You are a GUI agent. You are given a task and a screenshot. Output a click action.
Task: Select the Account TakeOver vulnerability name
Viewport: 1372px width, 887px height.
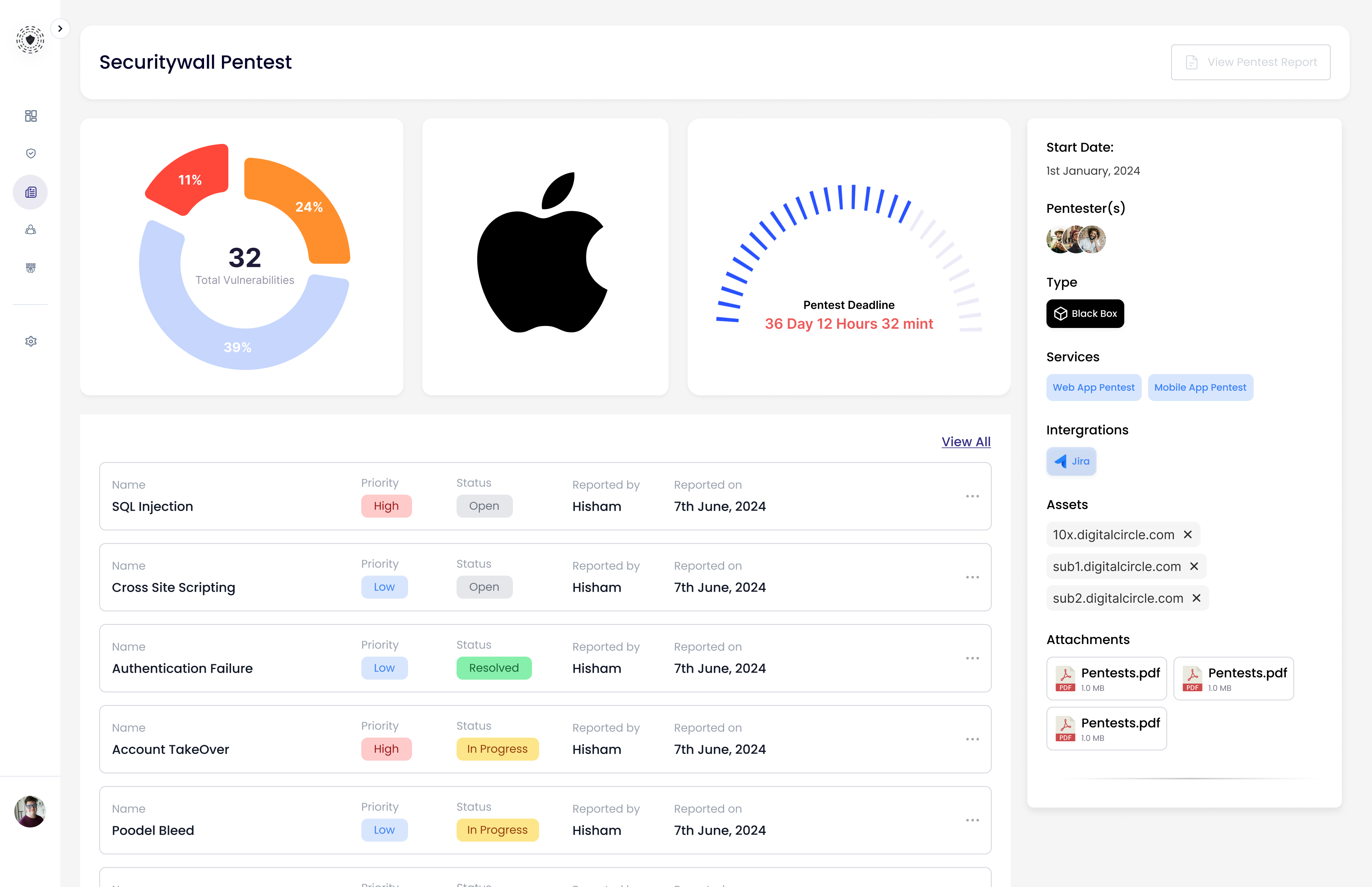pos(170,749)
